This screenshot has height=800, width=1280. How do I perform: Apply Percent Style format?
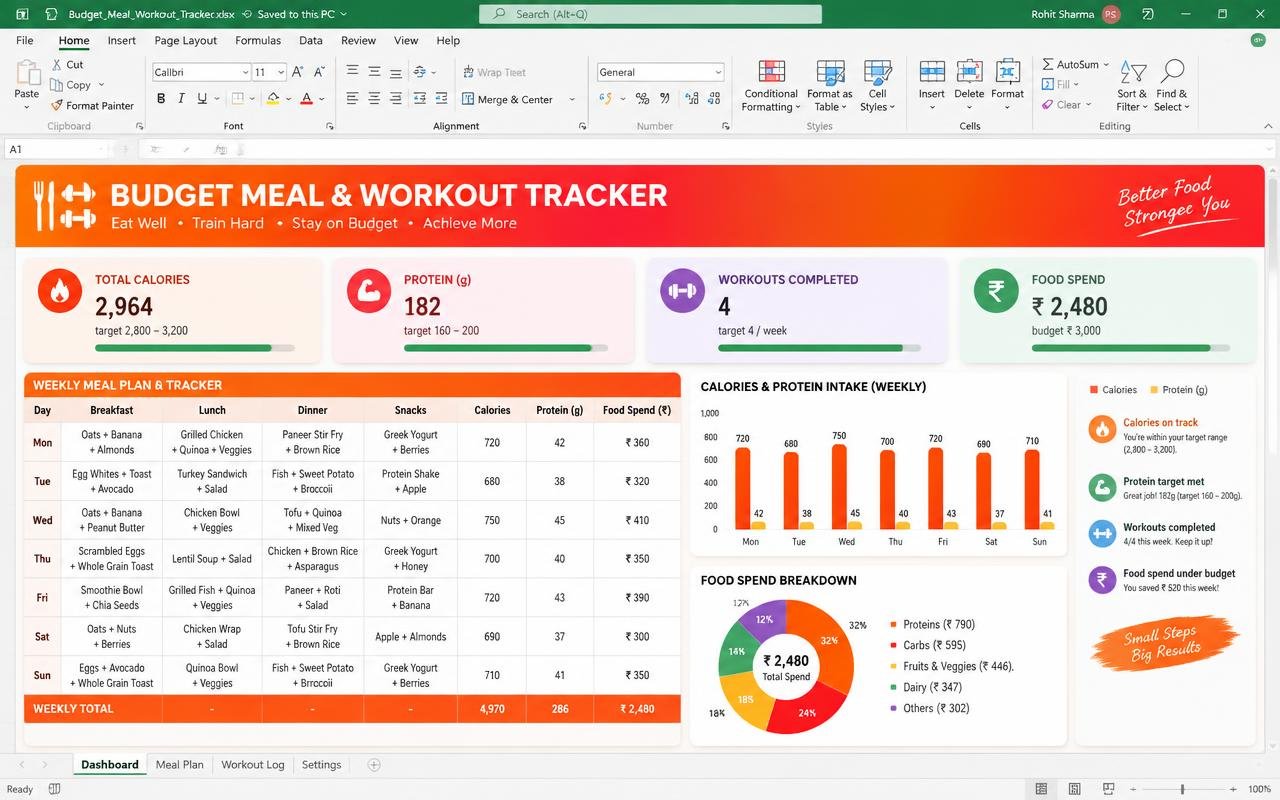[x=641, y=99]
